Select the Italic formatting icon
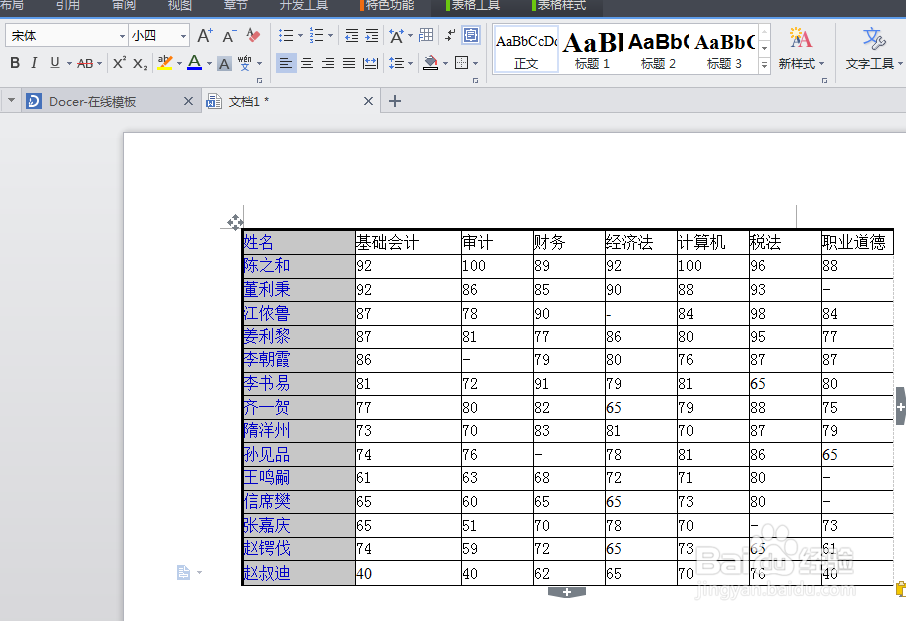The image size is (906, 621). [x=34, y=62]
